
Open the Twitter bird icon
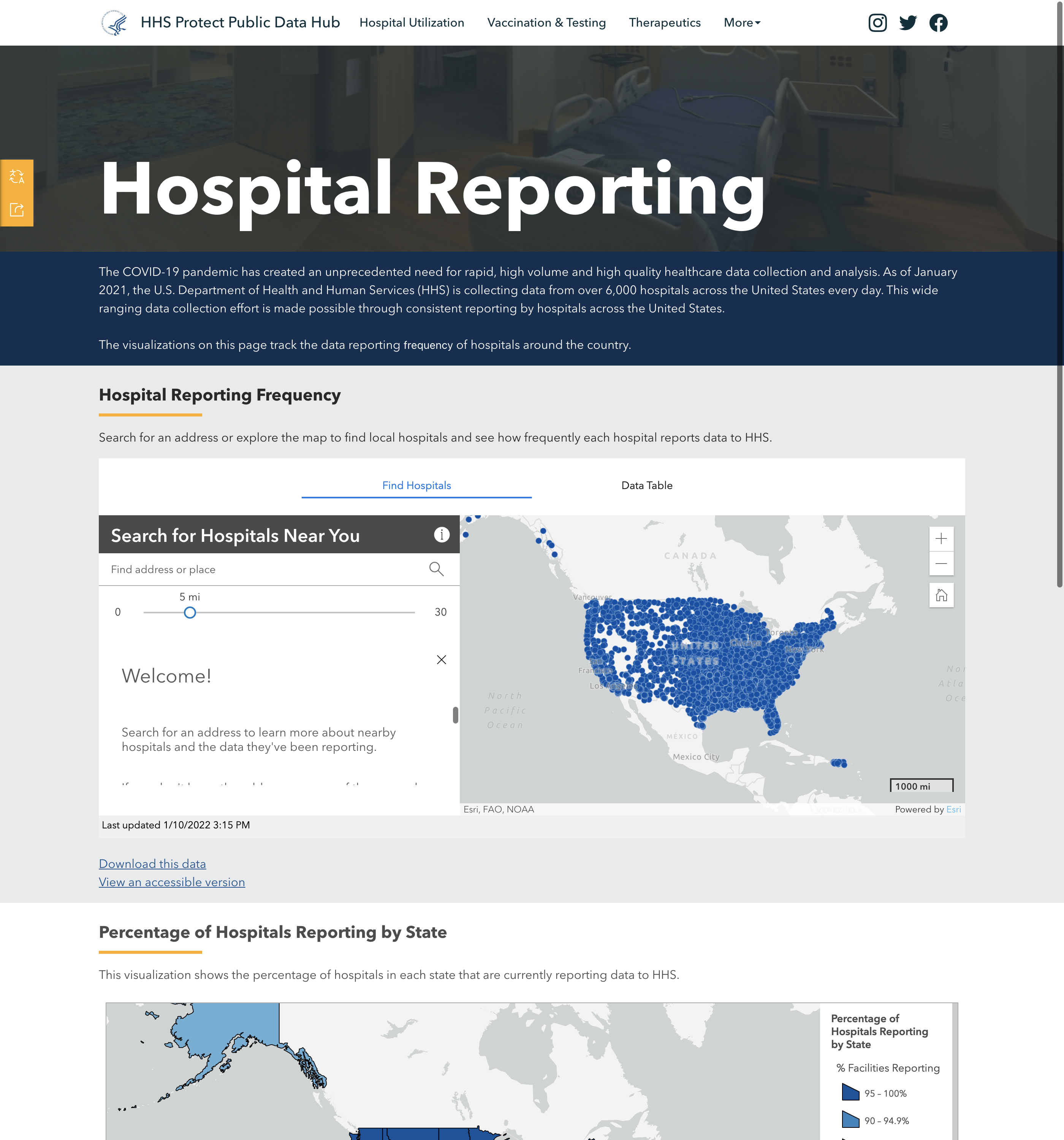pyautogui.click(x=907, y=23)
